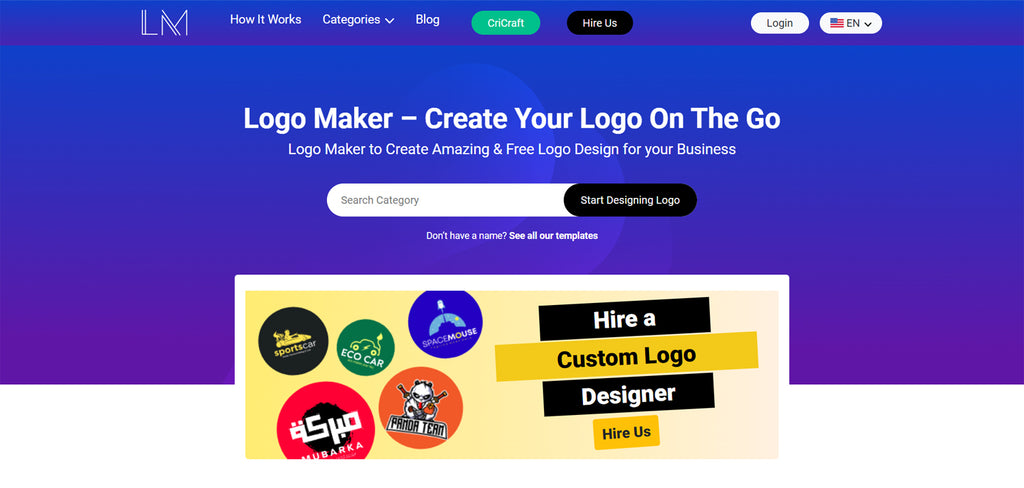Select the red Mubarka logo sample

(326, 422)
